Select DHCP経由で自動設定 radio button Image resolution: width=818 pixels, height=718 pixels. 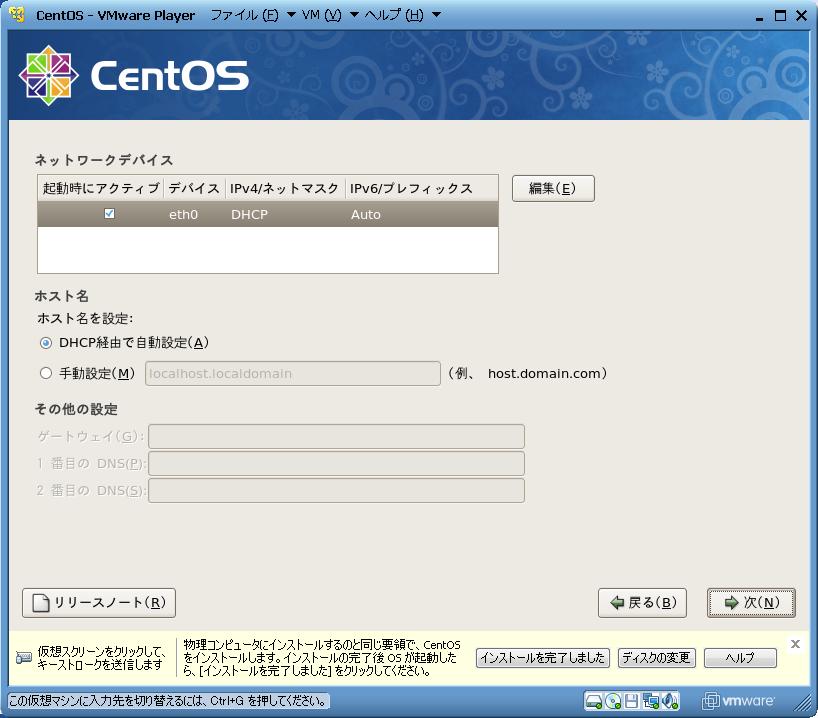coord(46,343)
